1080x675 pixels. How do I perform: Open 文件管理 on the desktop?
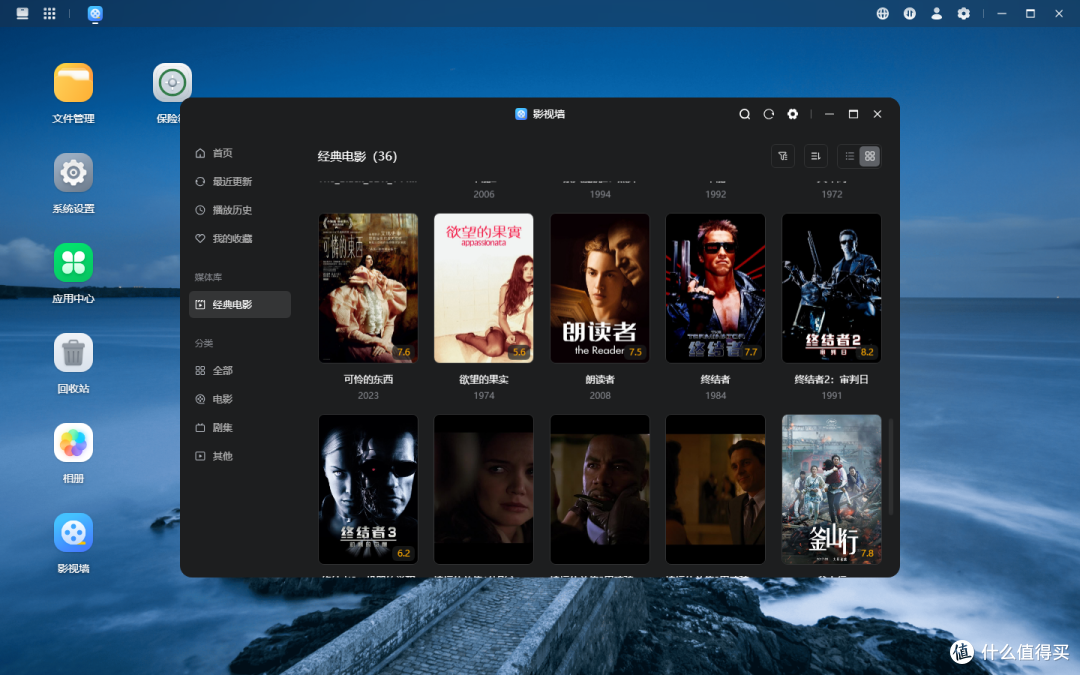74,94
